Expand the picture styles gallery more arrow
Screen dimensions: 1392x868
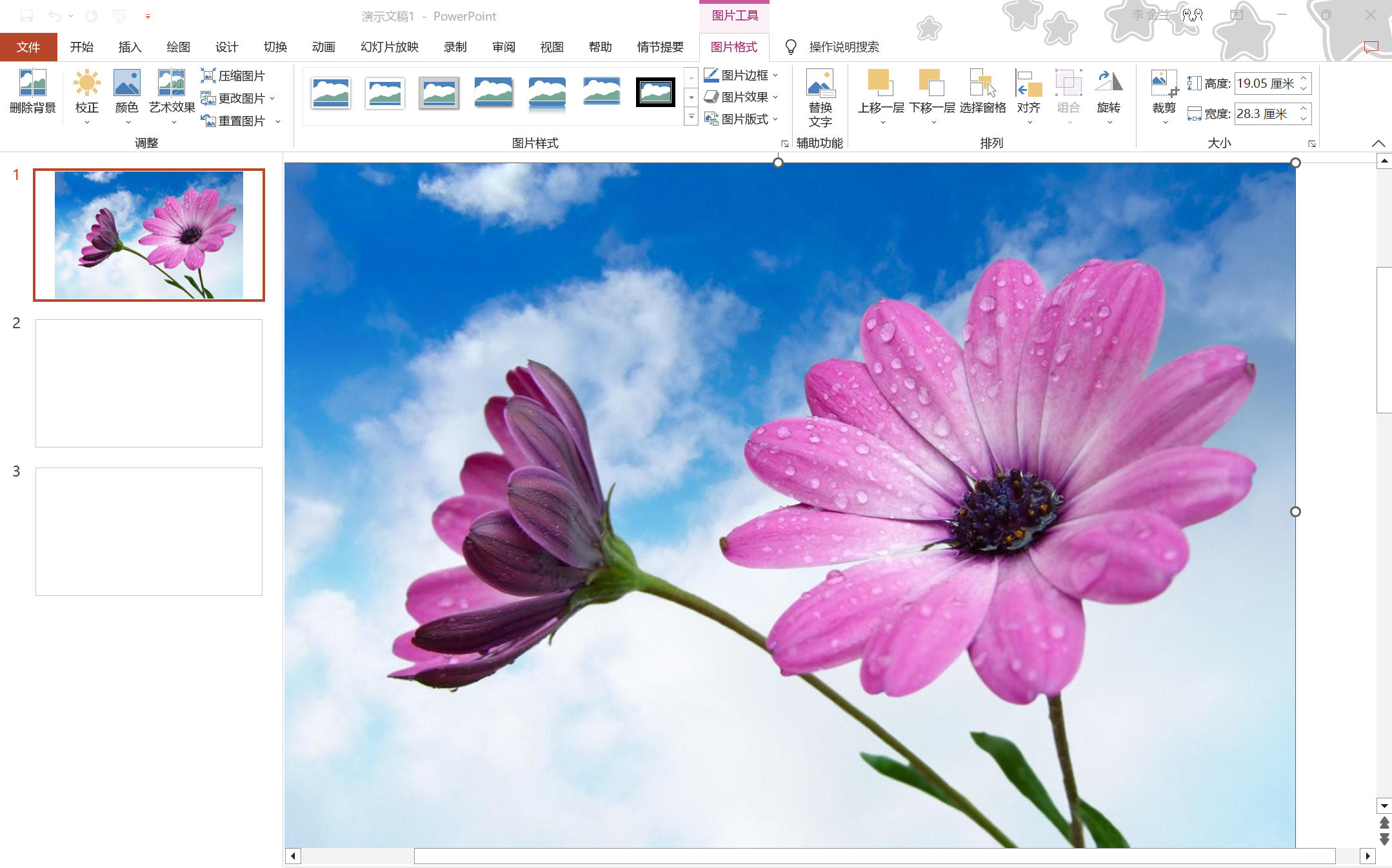click(x=691, y=117)
